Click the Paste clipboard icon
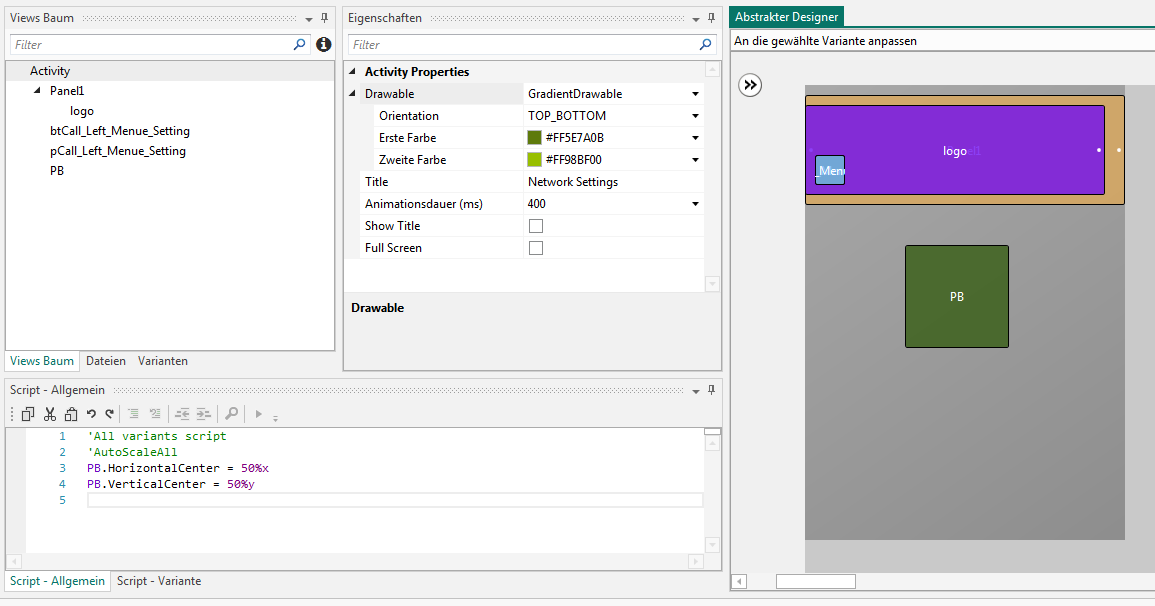 pyautogui.click(x=70, y=413)
